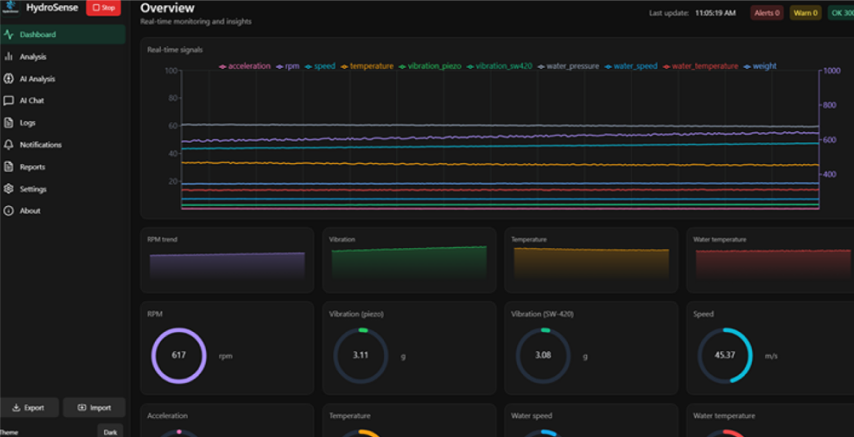The image size is (854, 437).
Task: Hide the rpm series in the legend
Action: [289, 66]
